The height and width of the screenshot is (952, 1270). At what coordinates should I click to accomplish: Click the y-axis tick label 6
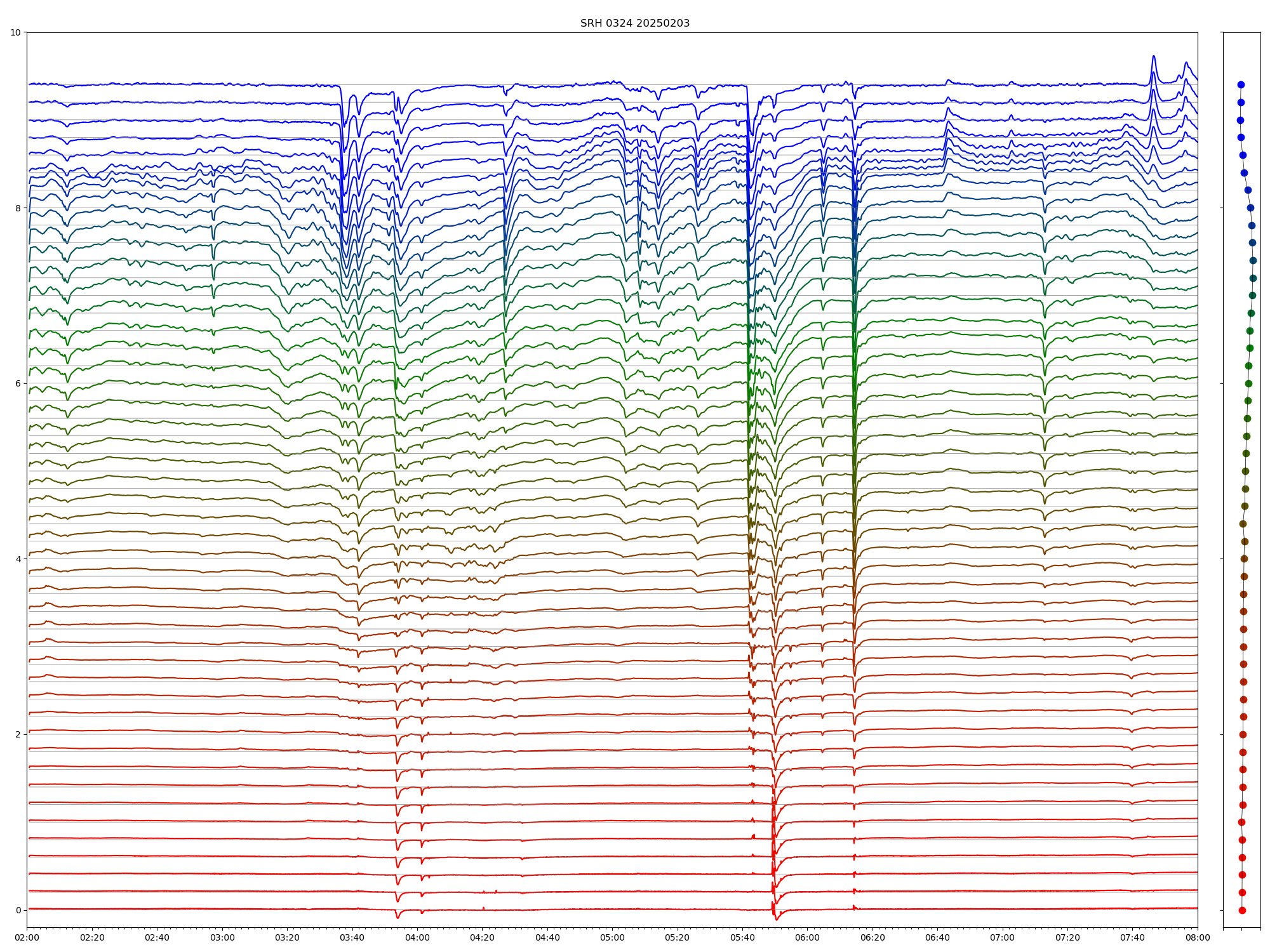point(18,383)
